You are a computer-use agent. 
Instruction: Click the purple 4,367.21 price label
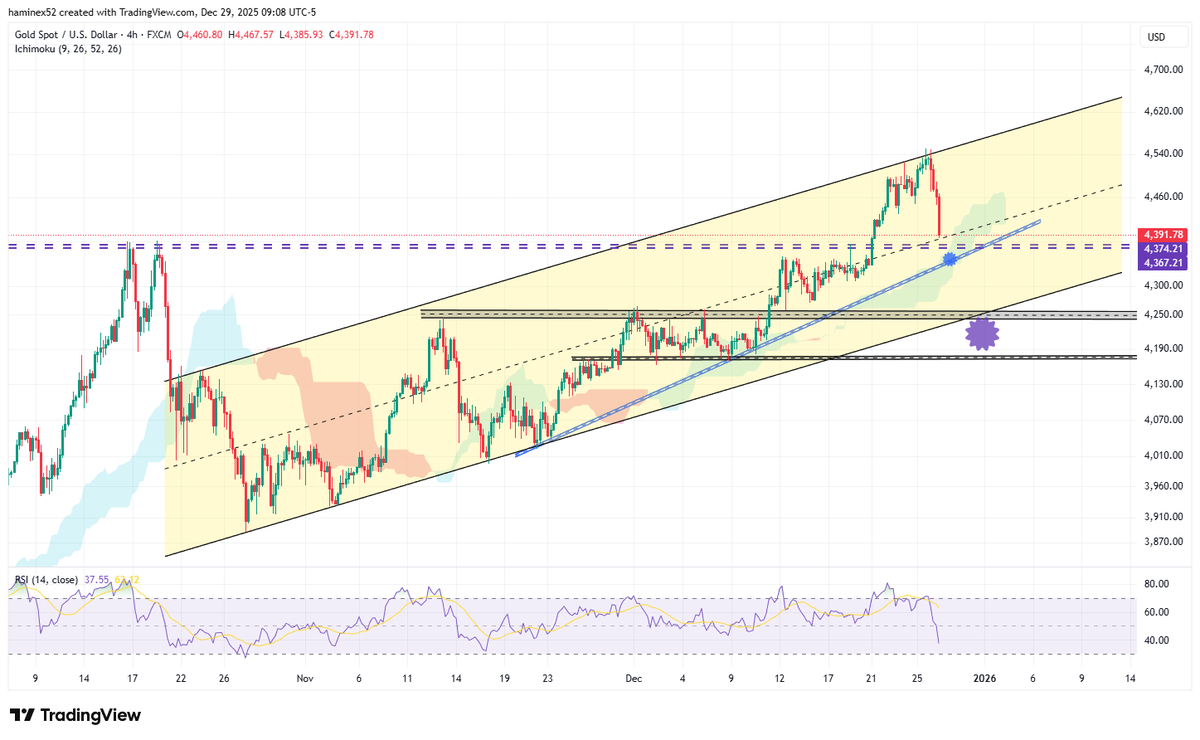pyautogui.click(x=1164, y=263)
